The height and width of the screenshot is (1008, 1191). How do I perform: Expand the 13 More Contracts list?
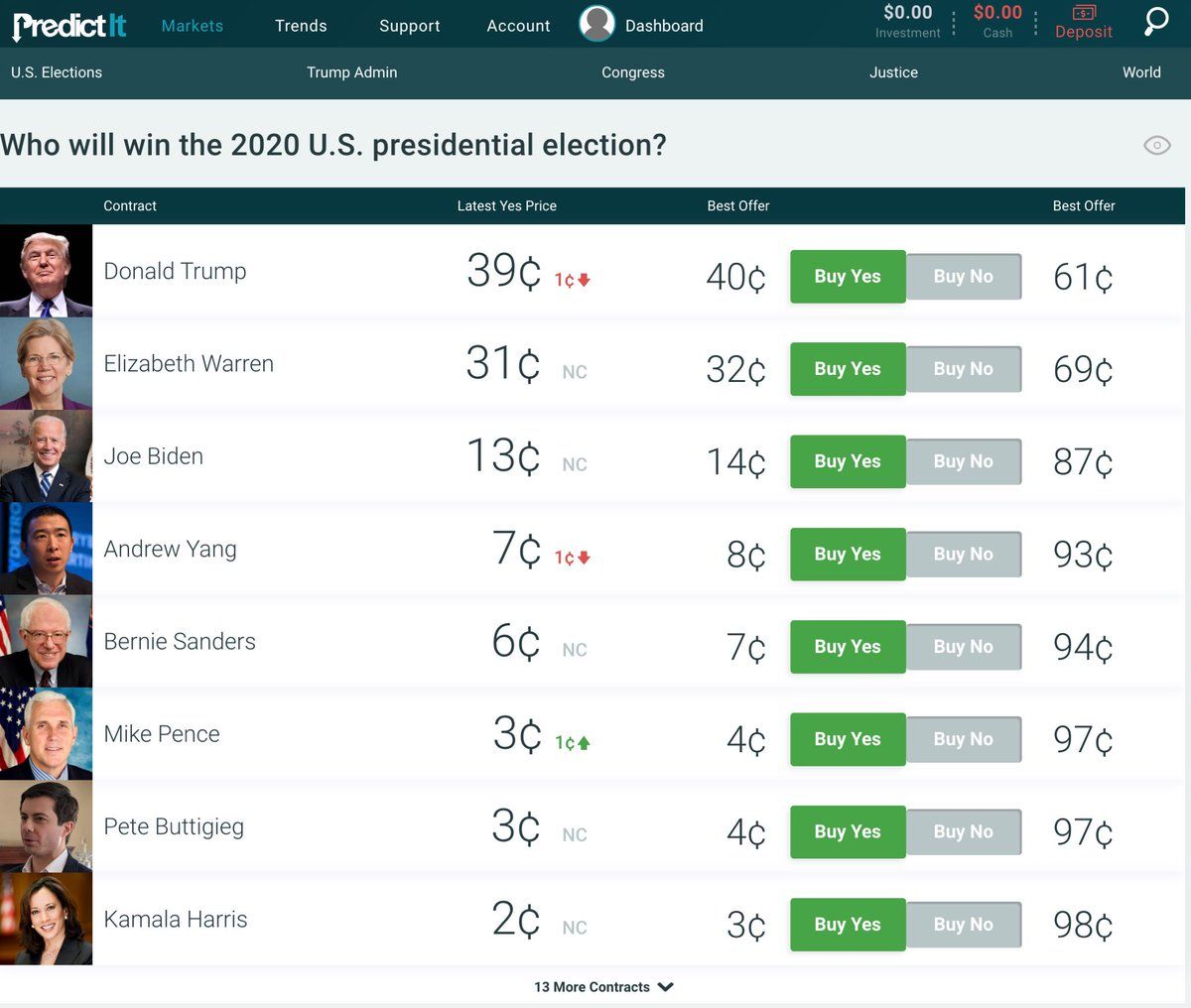click(x=603, y=987)
